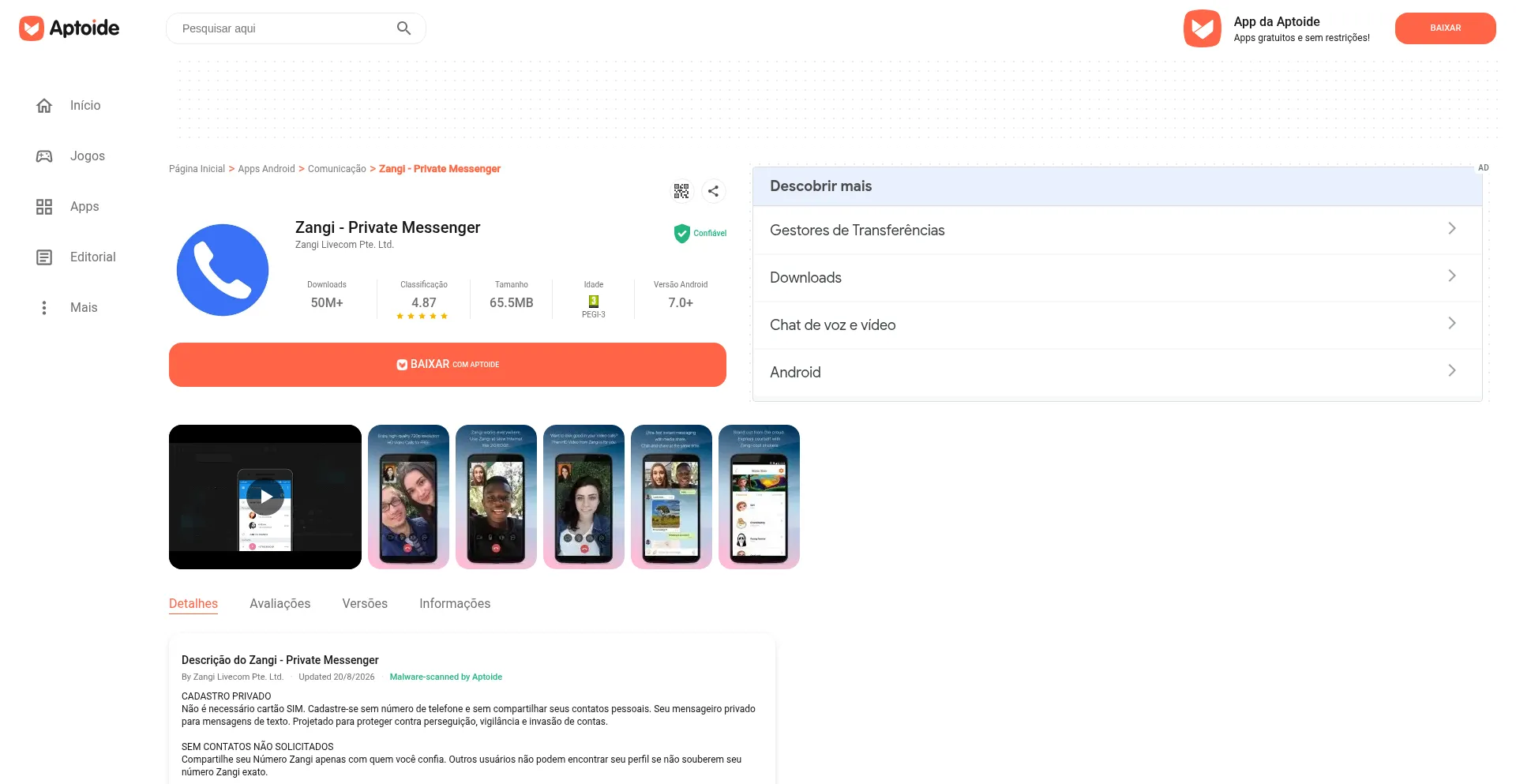The width and height of the screenshot is (1516, 784).
Task: Click the share icon
Action: click(713, 191)
